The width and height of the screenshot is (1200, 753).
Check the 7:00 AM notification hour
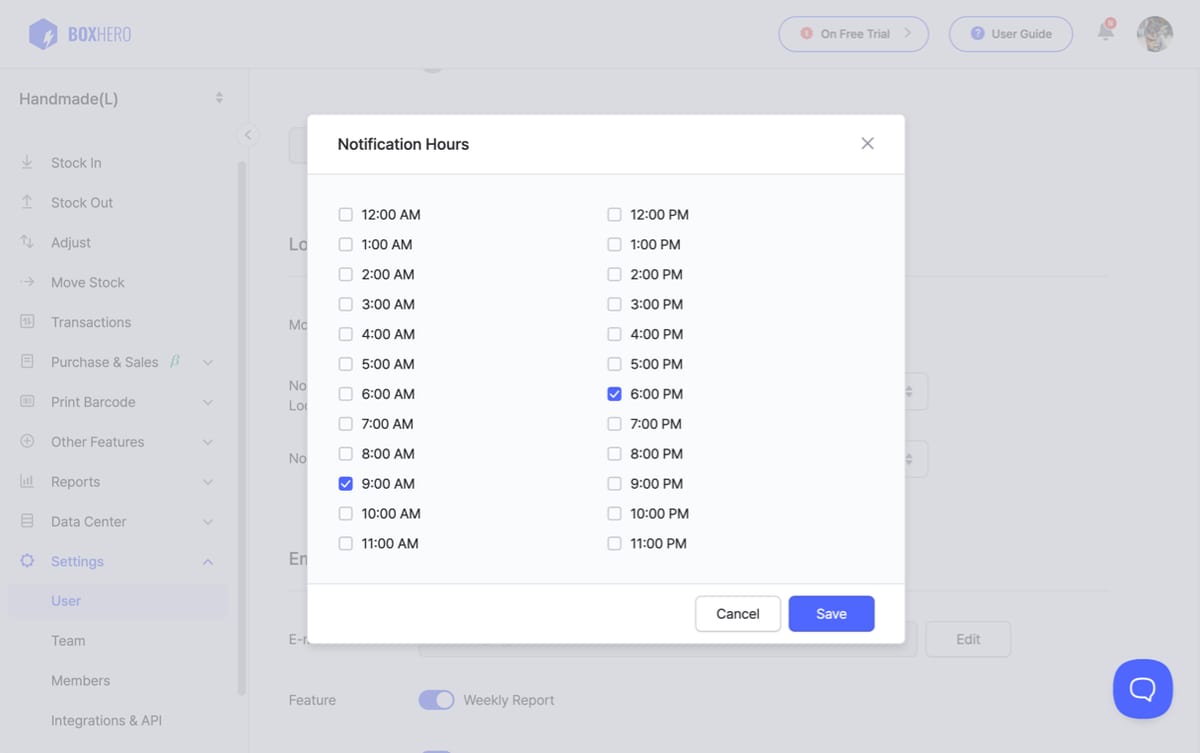(345, 423)
